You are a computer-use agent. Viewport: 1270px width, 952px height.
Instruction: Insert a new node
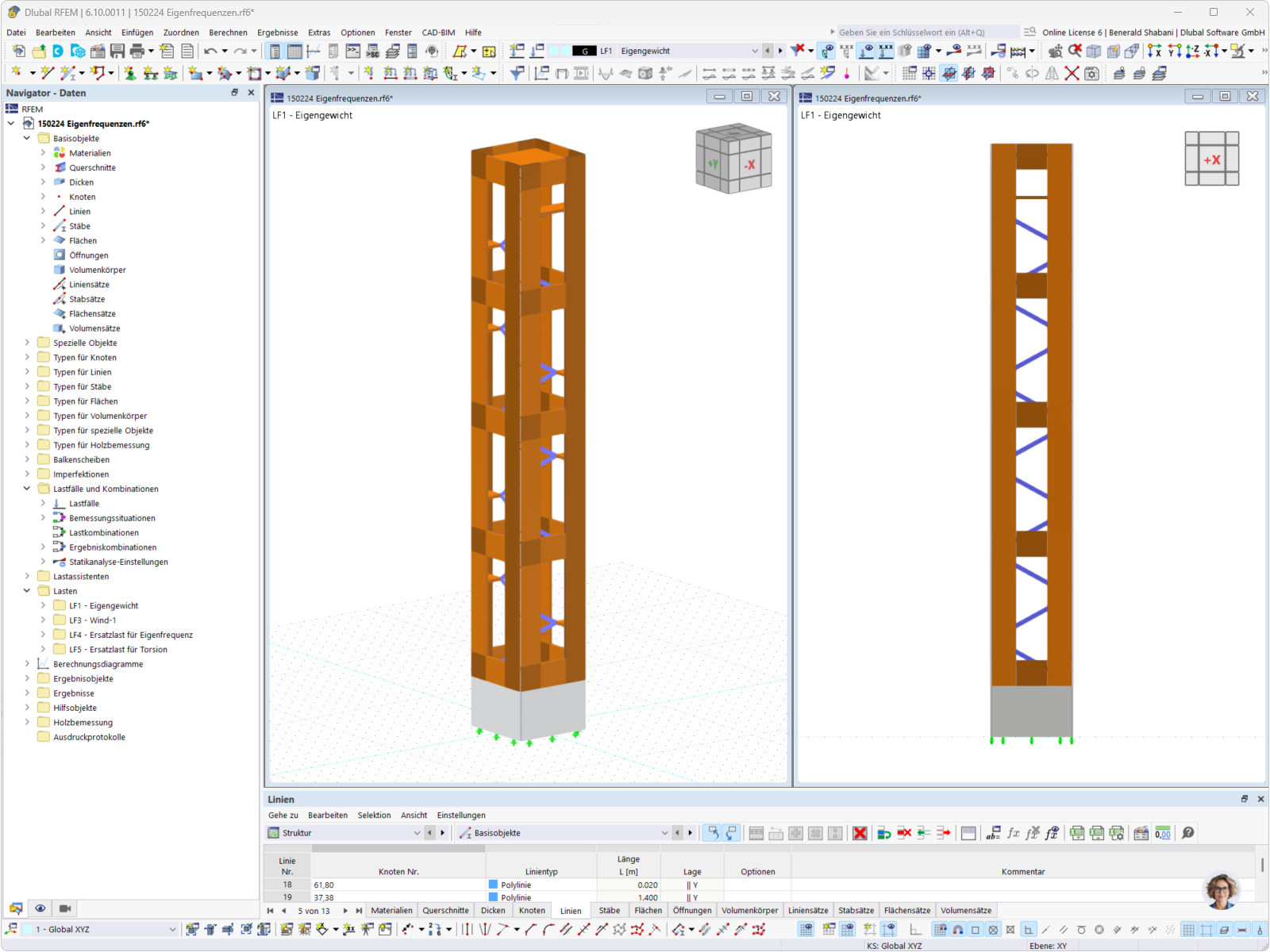pyautogui.click(x=16, y=72)
